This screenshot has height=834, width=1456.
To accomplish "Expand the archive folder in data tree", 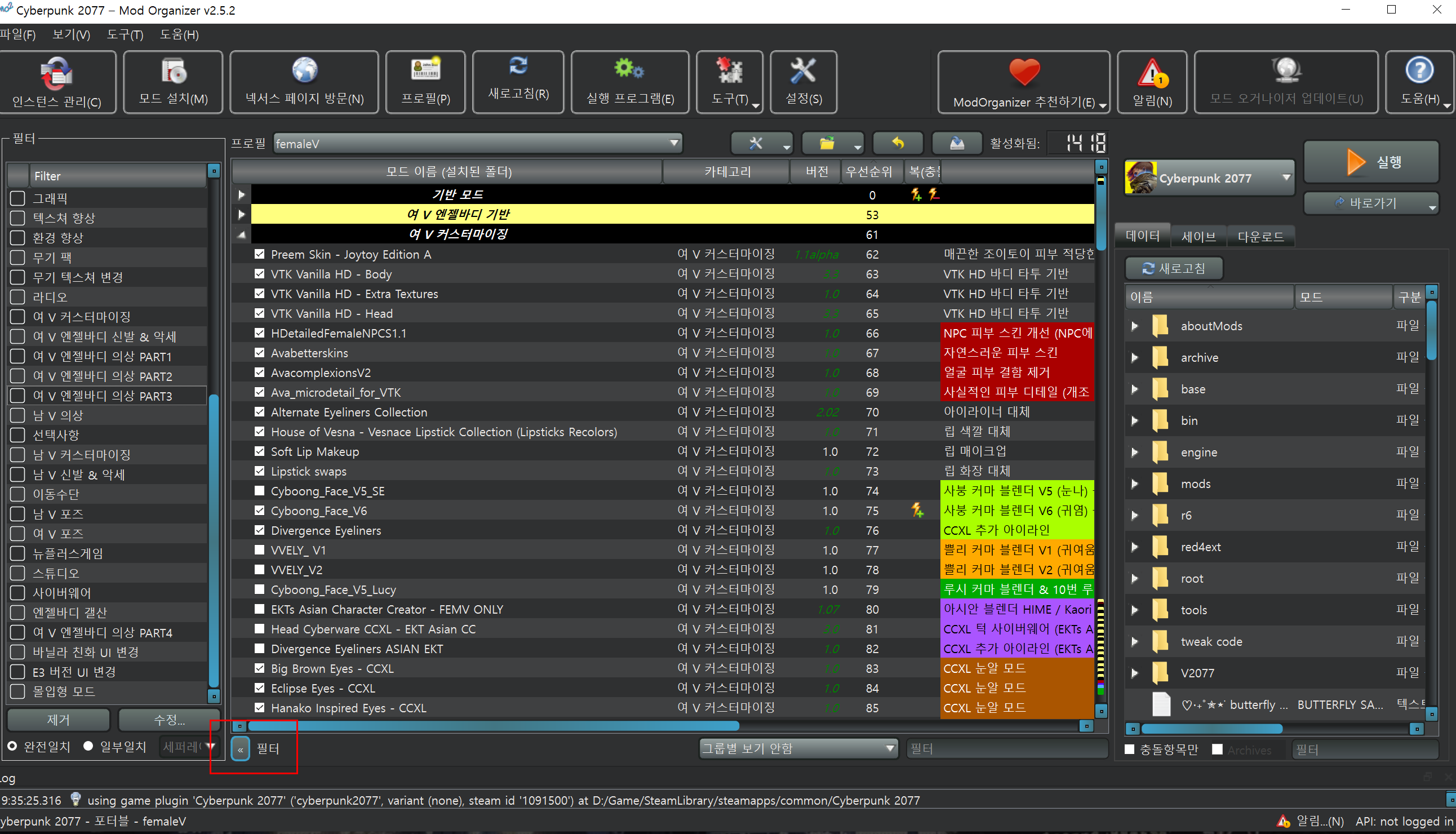I will [1135, 358].
